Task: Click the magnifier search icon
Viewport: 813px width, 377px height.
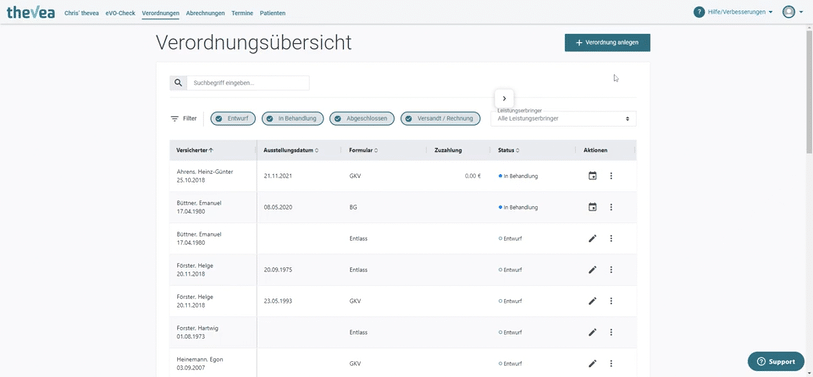Action: [178, 83]
